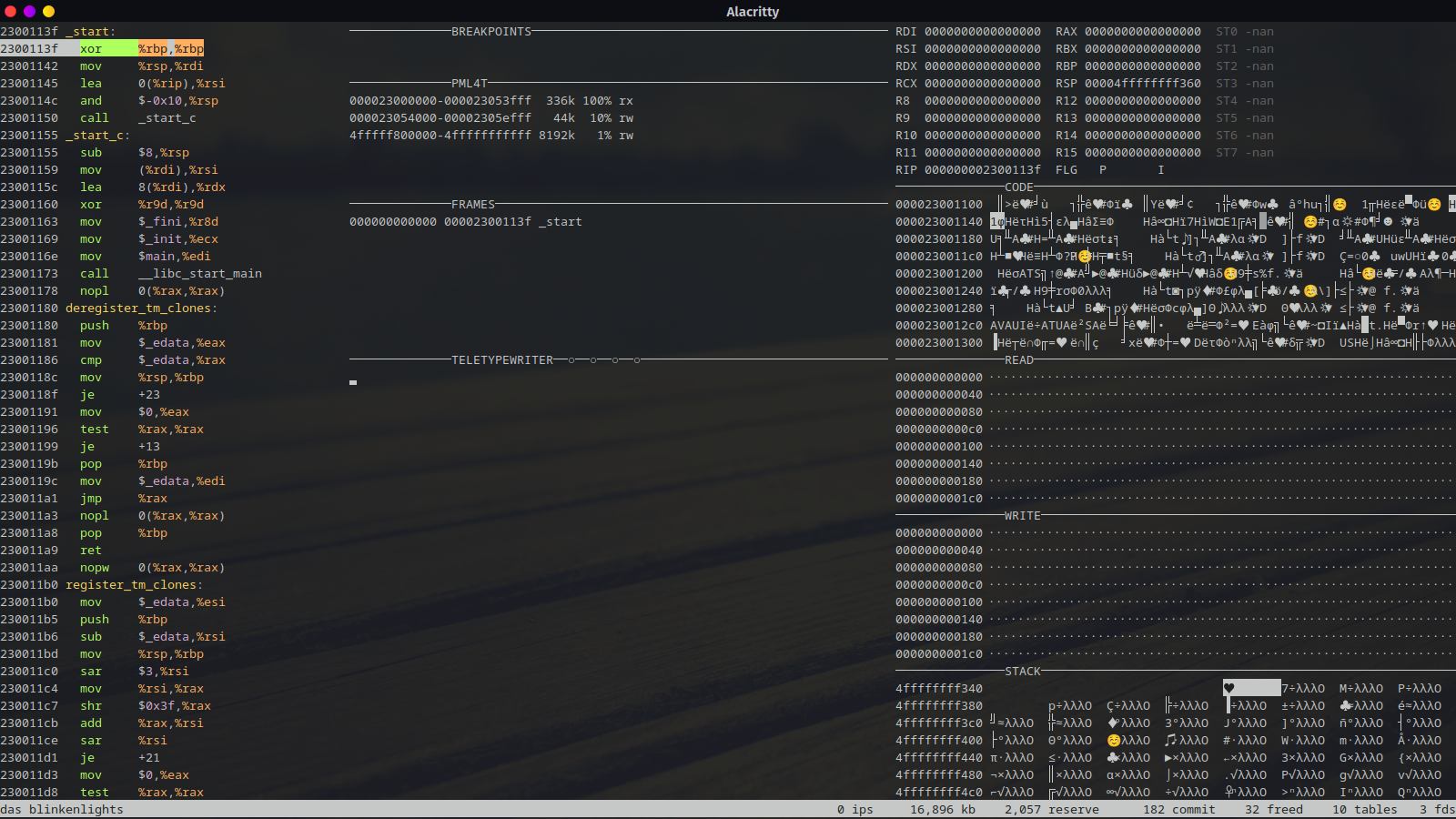The image size is (1456, 819).
Task: Click the teletypewriter cursor block
Action: tap(353, 382)
